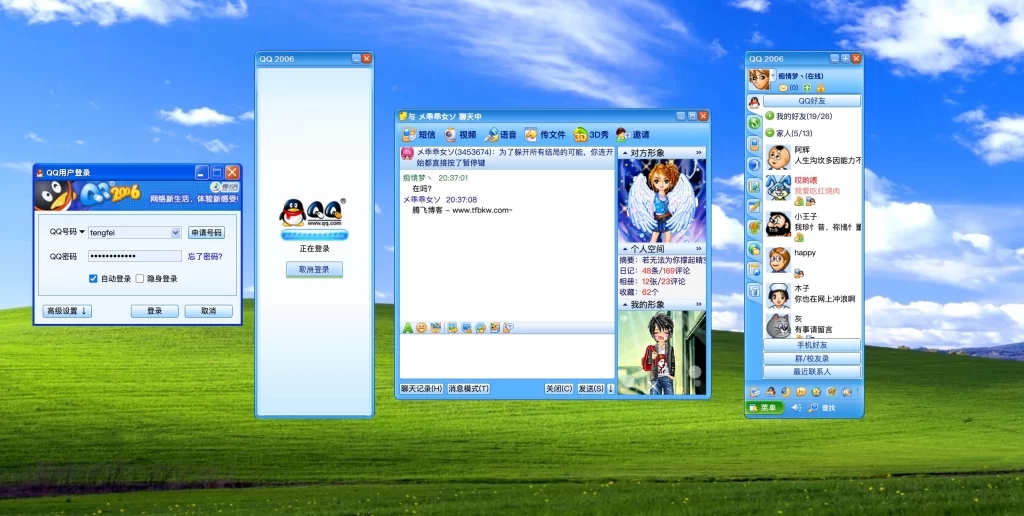This screenshot has width=1024, height=516.
Task: Open 哎哟喂 blue rabbit contact
Action: pos(778,187)
